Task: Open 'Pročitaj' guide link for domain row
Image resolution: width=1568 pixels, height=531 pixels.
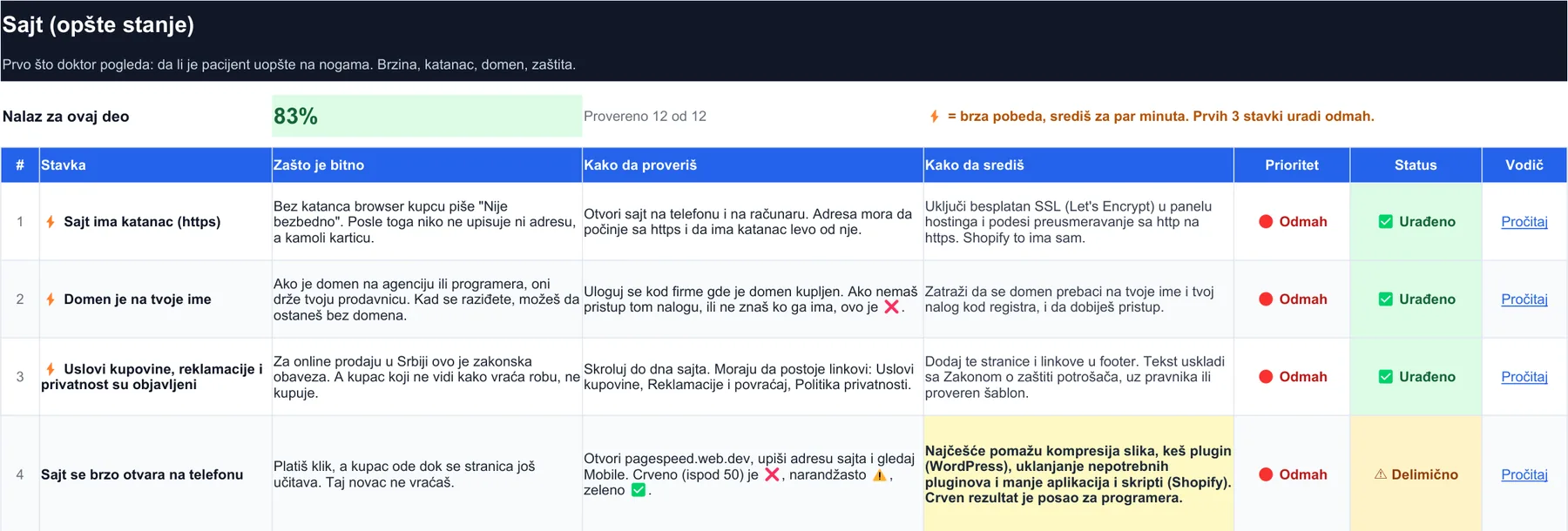Action: point(1524,299)
